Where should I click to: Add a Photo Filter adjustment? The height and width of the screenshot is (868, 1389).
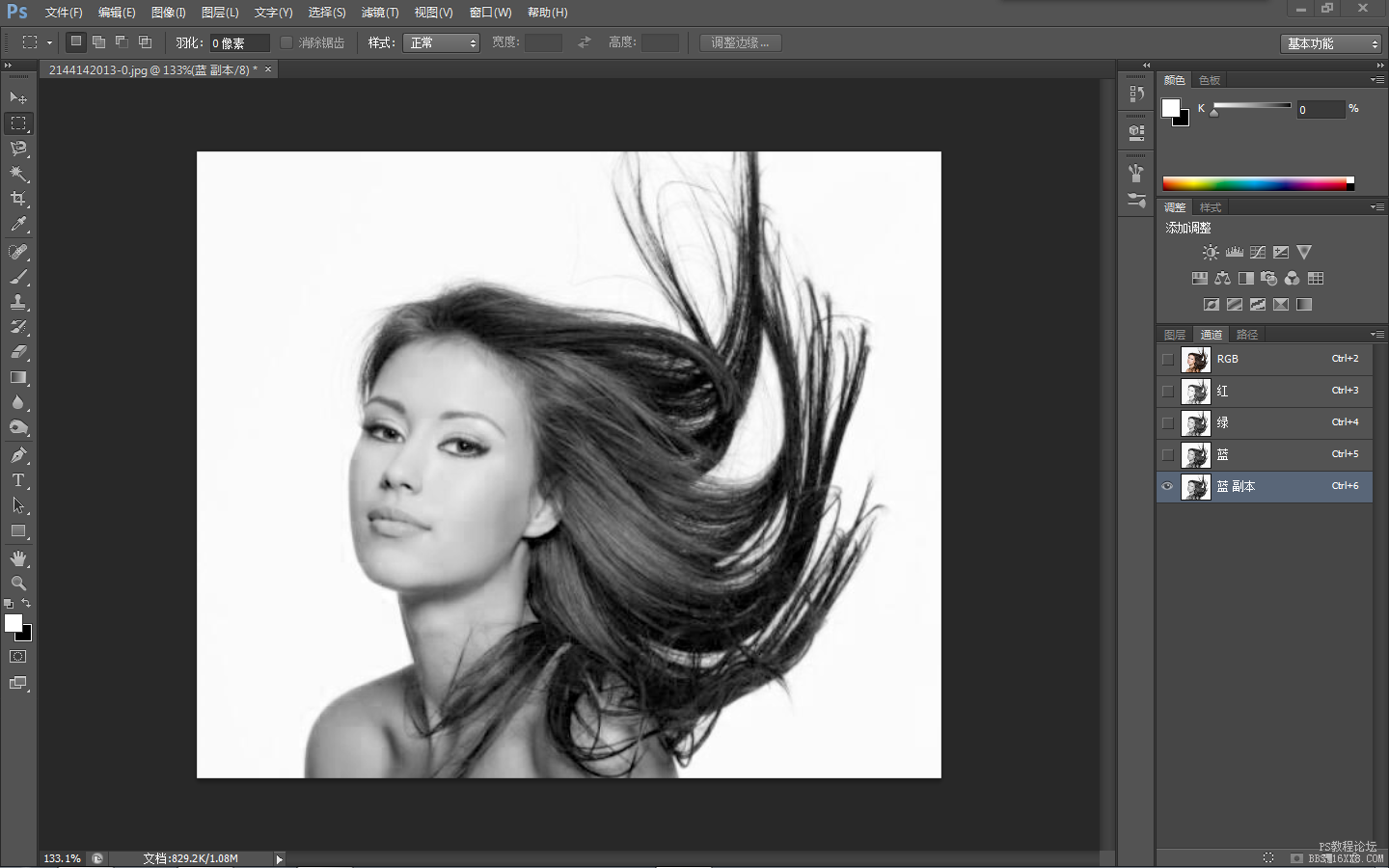(1269, 278)
